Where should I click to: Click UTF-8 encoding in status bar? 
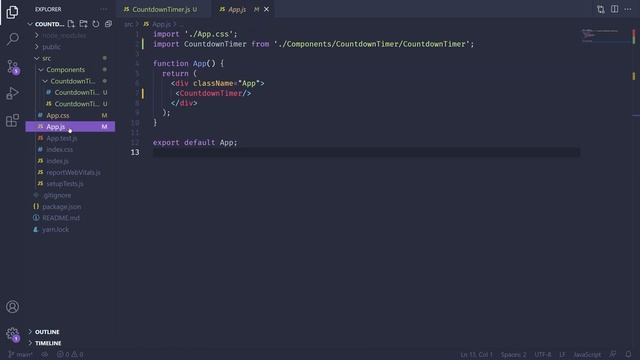tap(543, 354)
